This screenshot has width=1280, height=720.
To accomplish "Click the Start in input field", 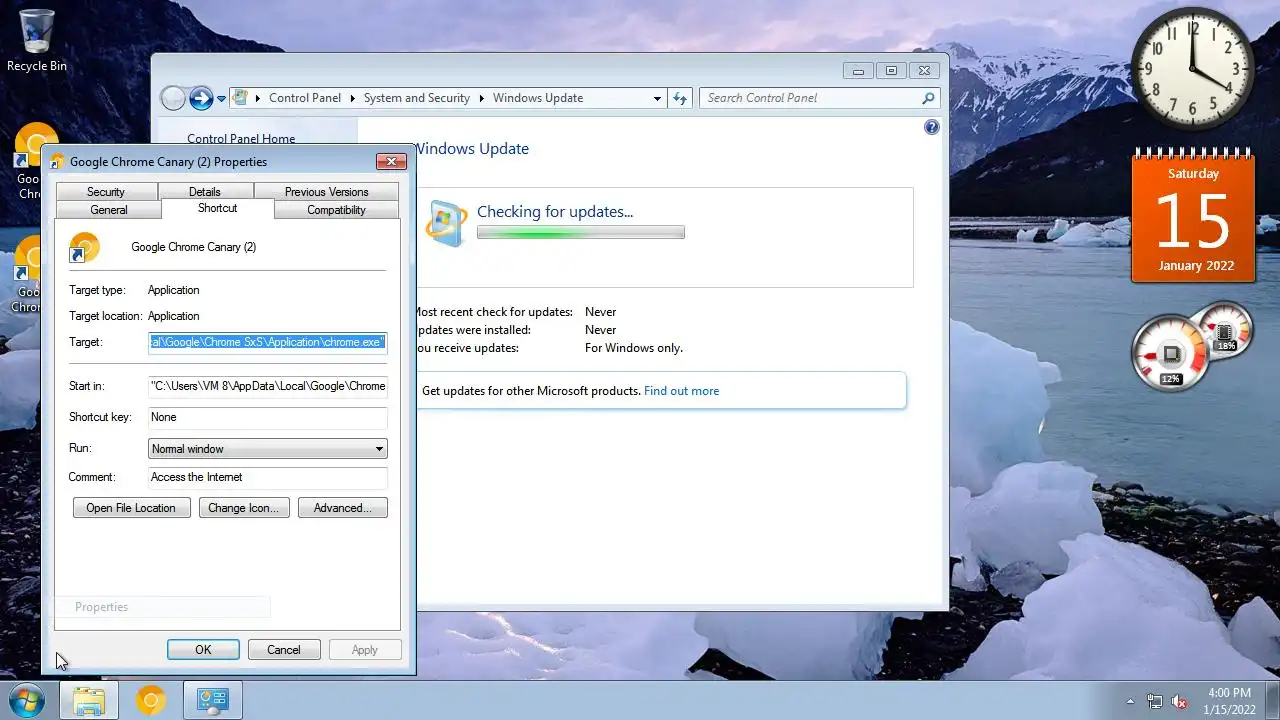I will 267,386.
